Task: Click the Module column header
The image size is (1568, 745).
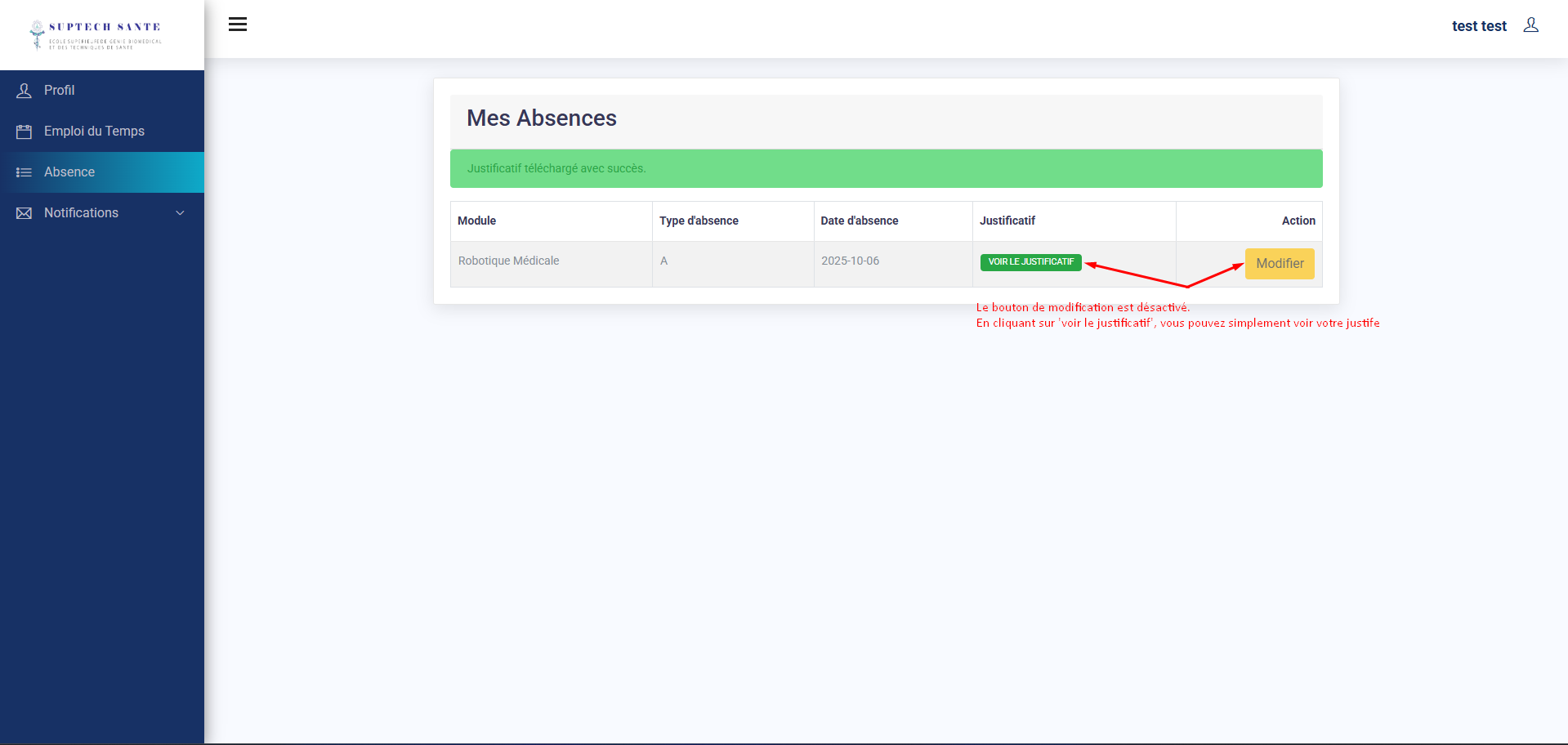Action: [476, 221]
